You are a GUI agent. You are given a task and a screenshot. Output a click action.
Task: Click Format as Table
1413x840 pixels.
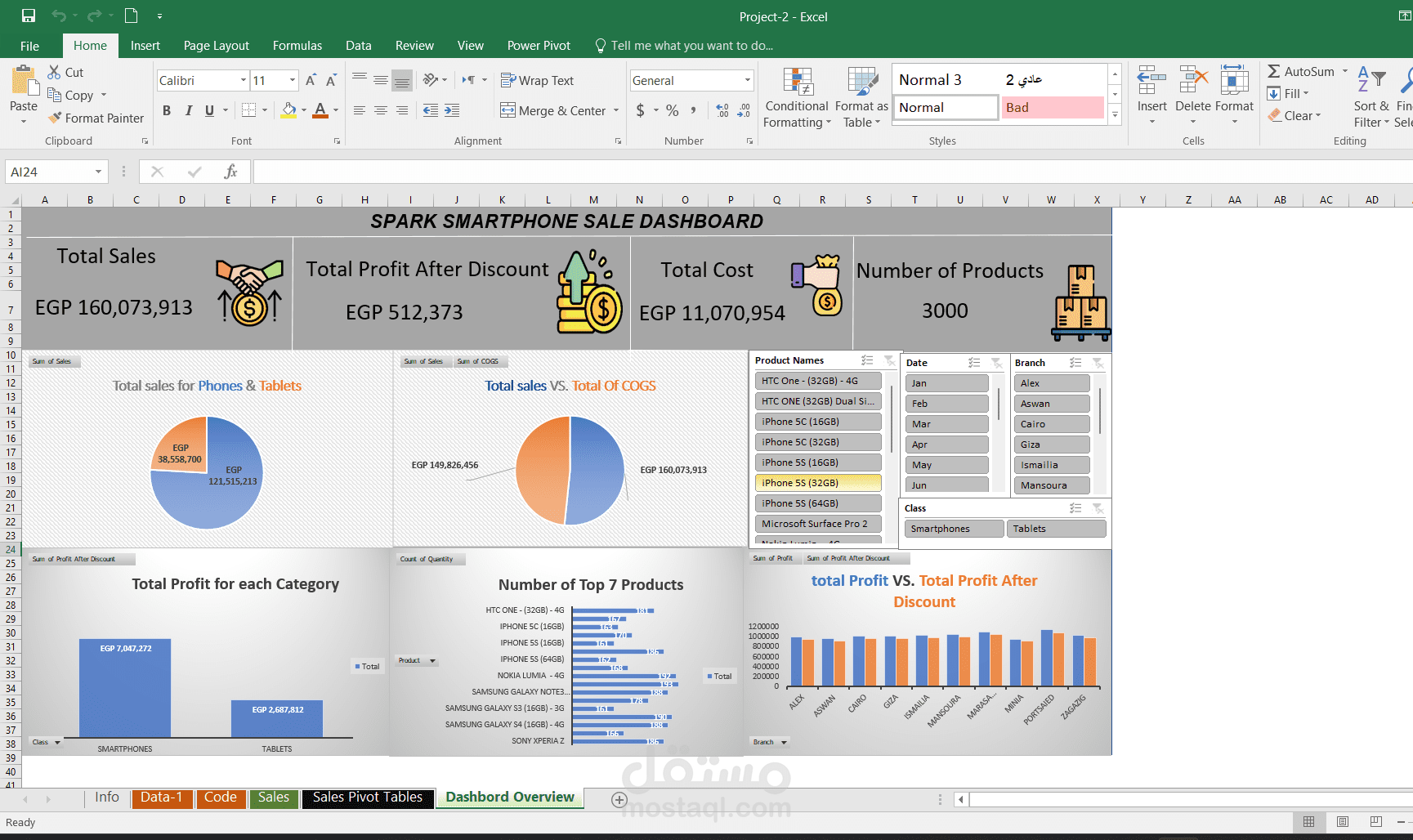tap(861, 97)
